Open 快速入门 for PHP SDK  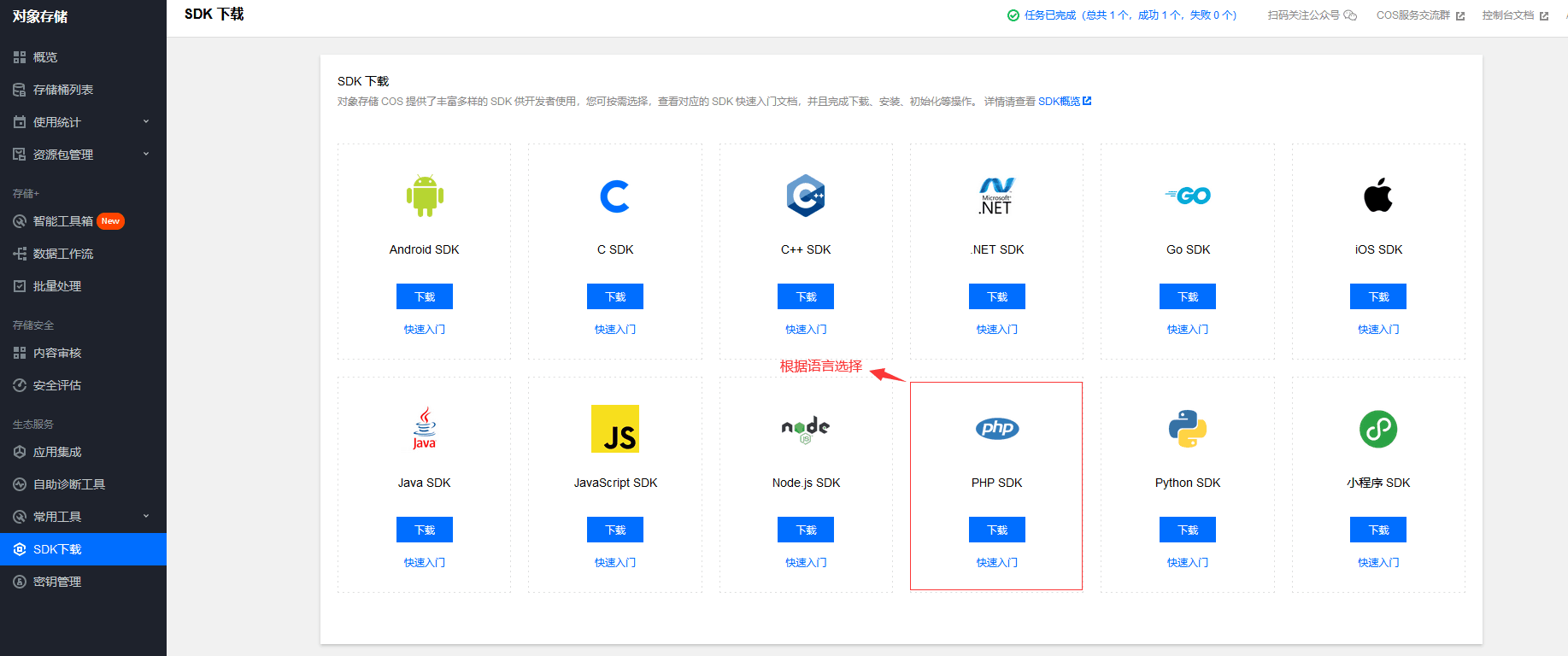pyautogui.click(x=997, y=562)
